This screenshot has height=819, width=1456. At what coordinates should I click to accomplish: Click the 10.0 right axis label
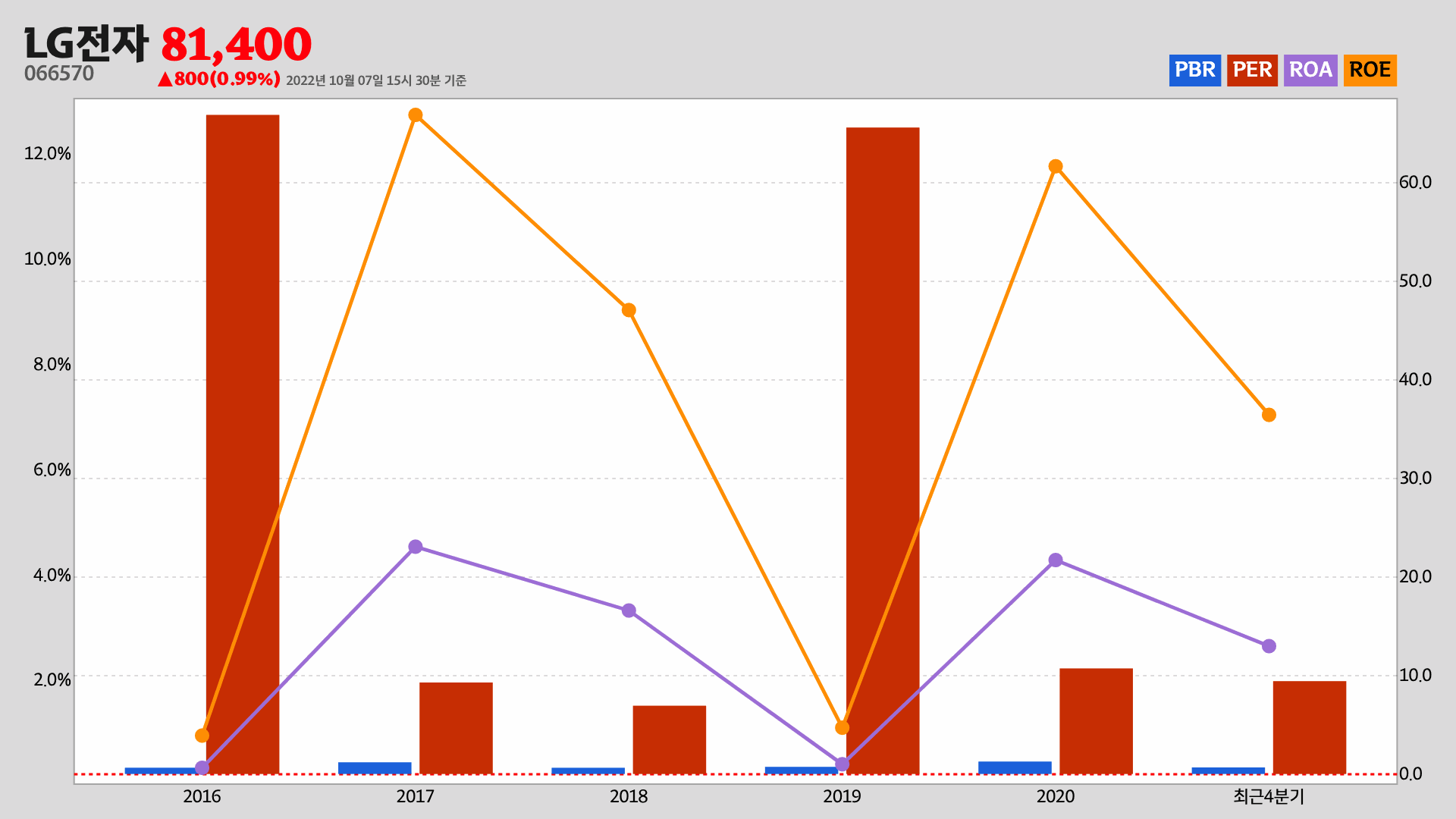(1416, 675)
